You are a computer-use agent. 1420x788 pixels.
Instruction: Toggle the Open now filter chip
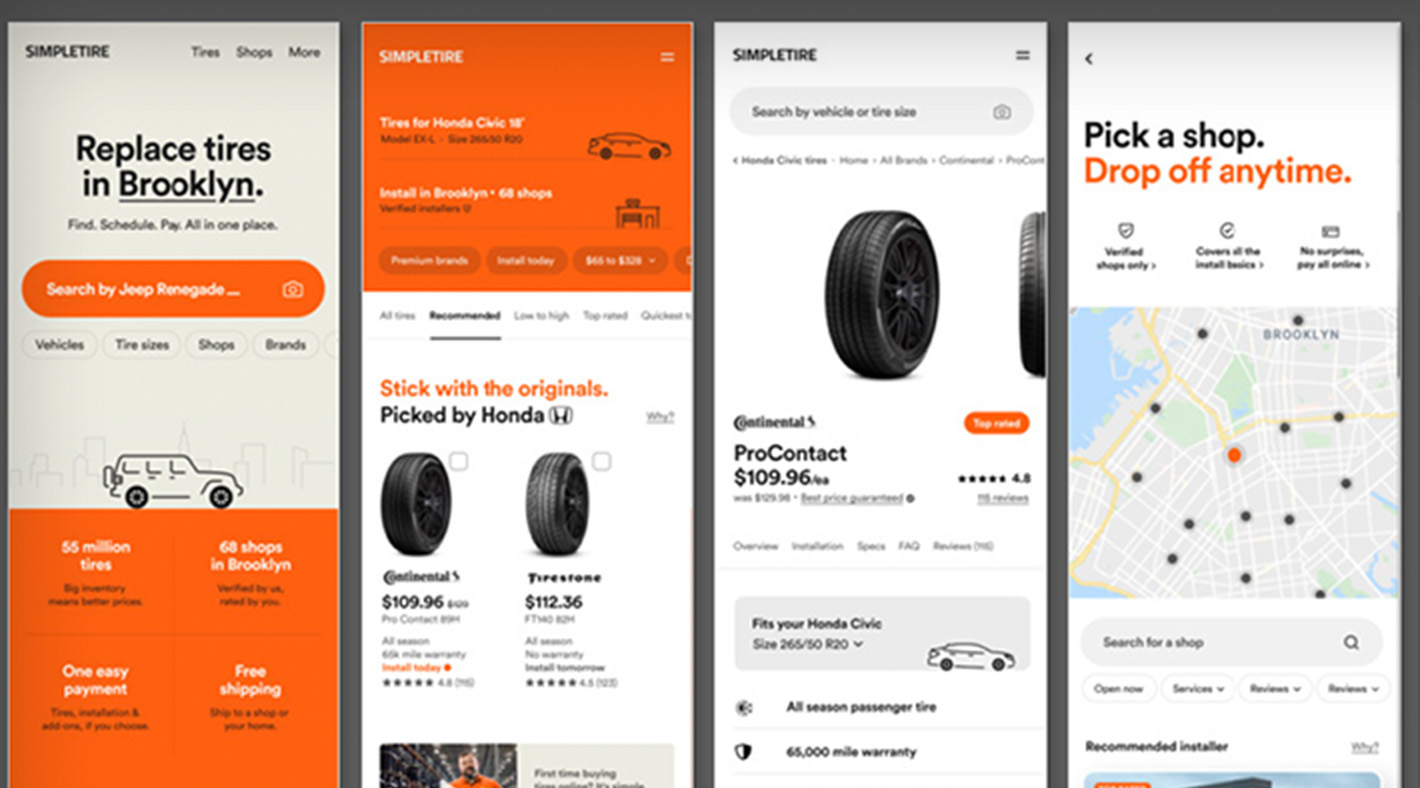(x=1119, y=688)
